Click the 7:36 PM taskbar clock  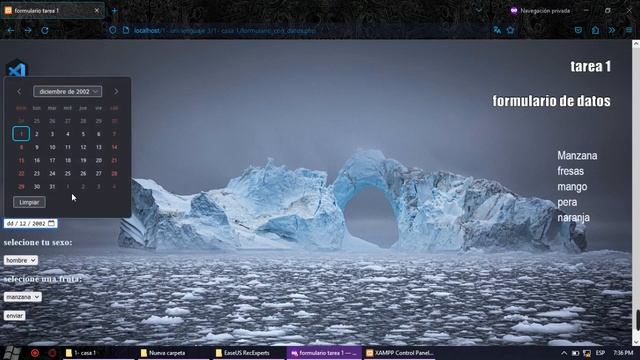click(623, 353)
